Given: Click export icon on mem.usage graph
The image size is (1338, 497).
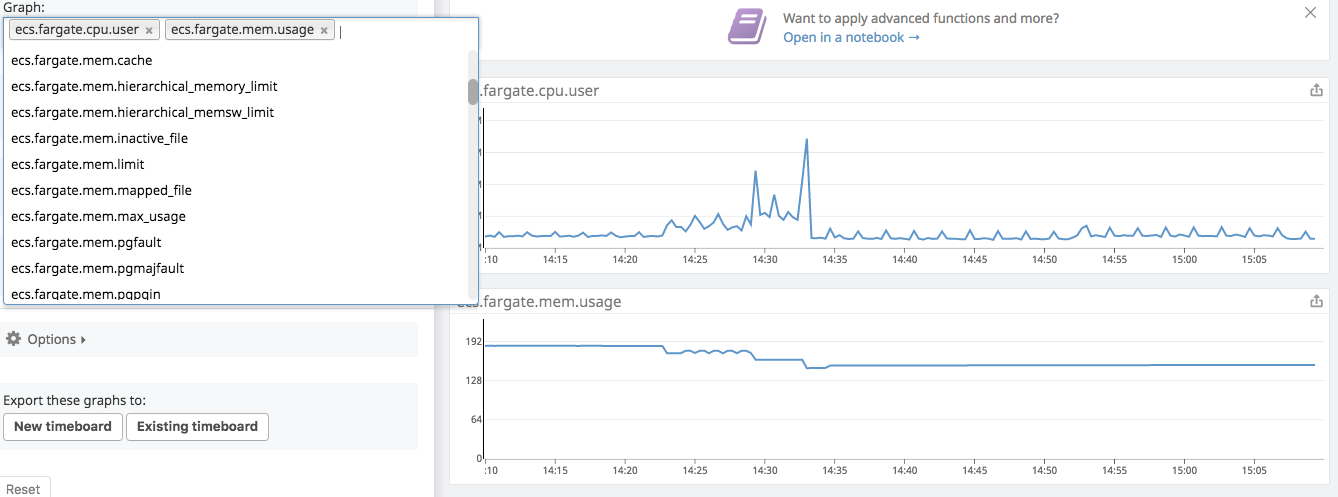Looking at the screenshot, I should tap(1316, 300).
